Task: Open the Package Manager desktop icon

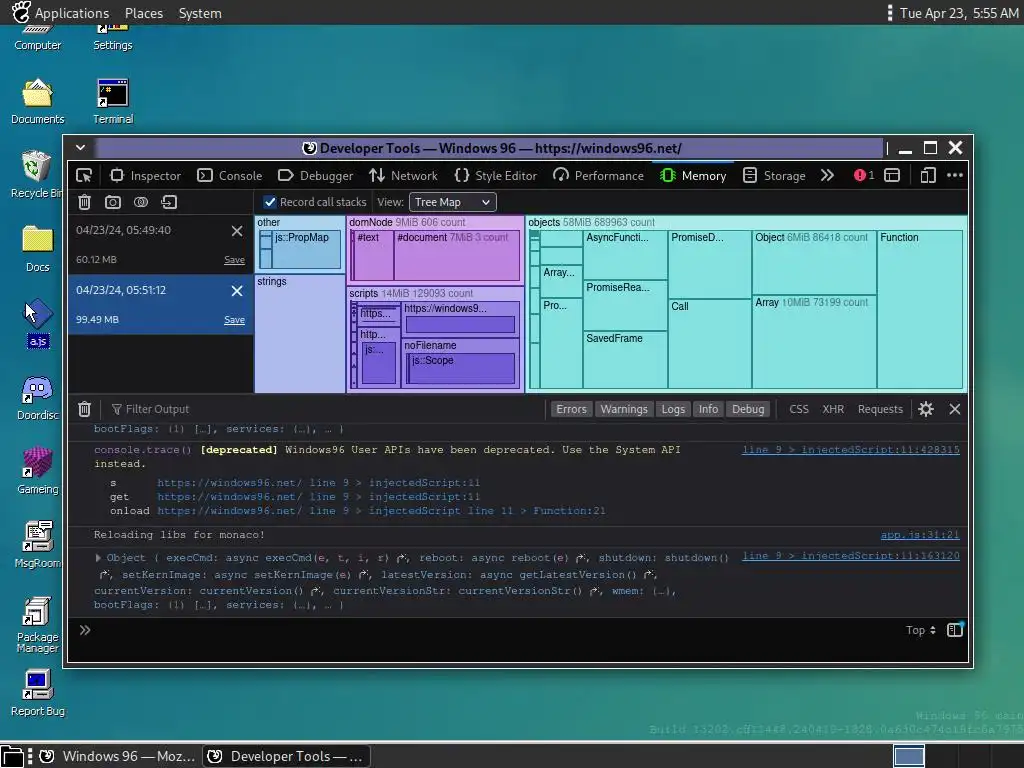Action: [37, 625]
